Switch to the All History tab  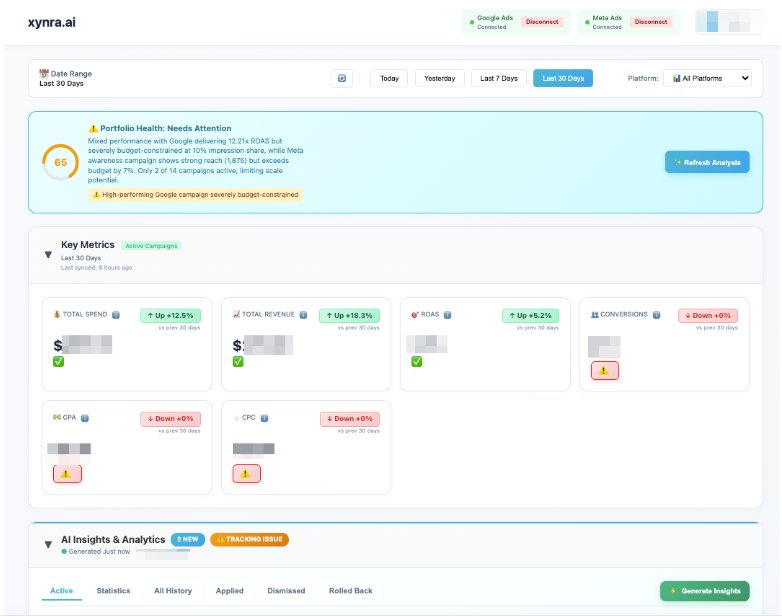coord(173,591)
